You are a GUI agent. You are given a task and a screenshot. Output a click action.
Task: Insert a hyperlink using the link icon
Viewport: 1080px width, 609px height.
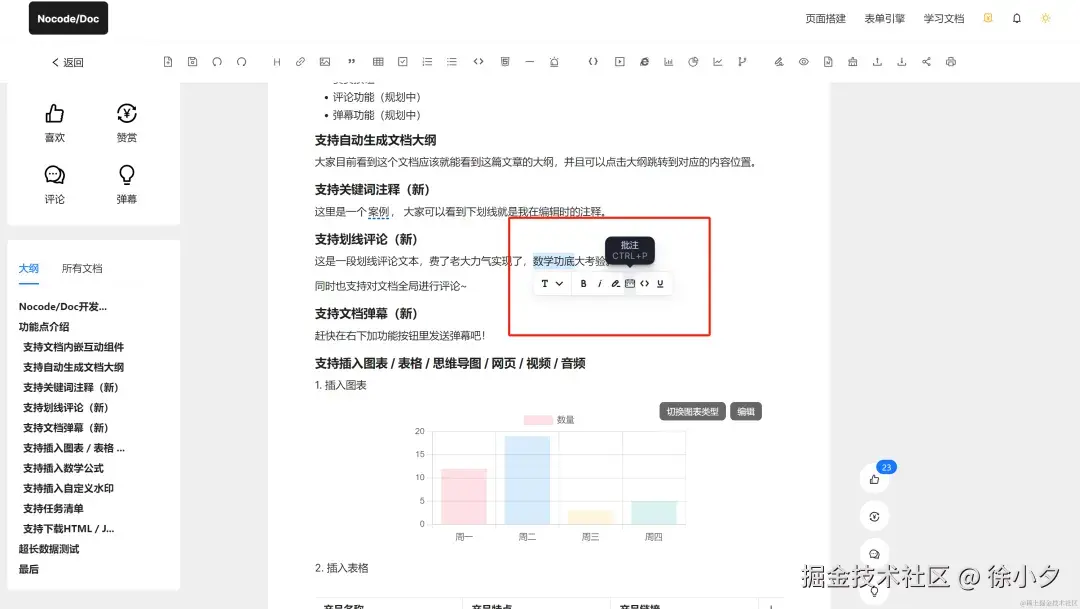pos(300,61)
